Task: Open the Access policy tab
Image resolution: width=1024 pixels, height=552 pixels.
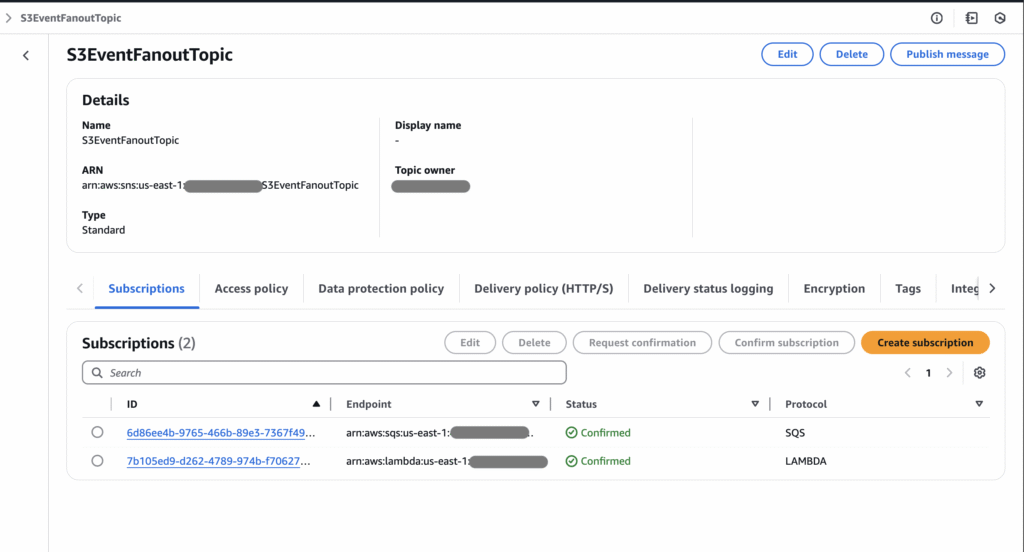Action: coord(251,289)
